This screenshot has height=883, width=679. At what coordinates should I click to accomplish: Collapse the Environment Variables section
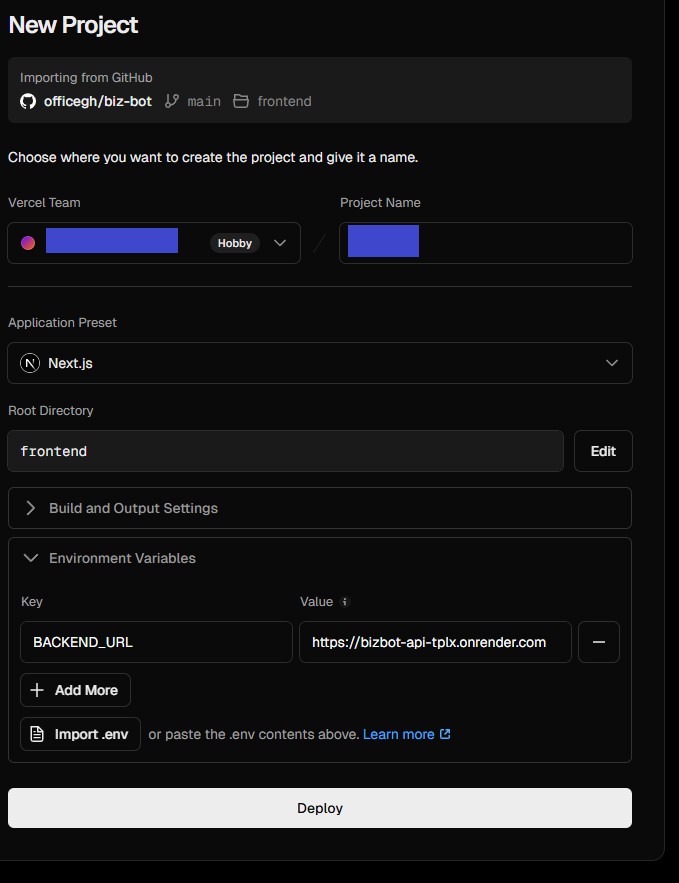point(122,558)
